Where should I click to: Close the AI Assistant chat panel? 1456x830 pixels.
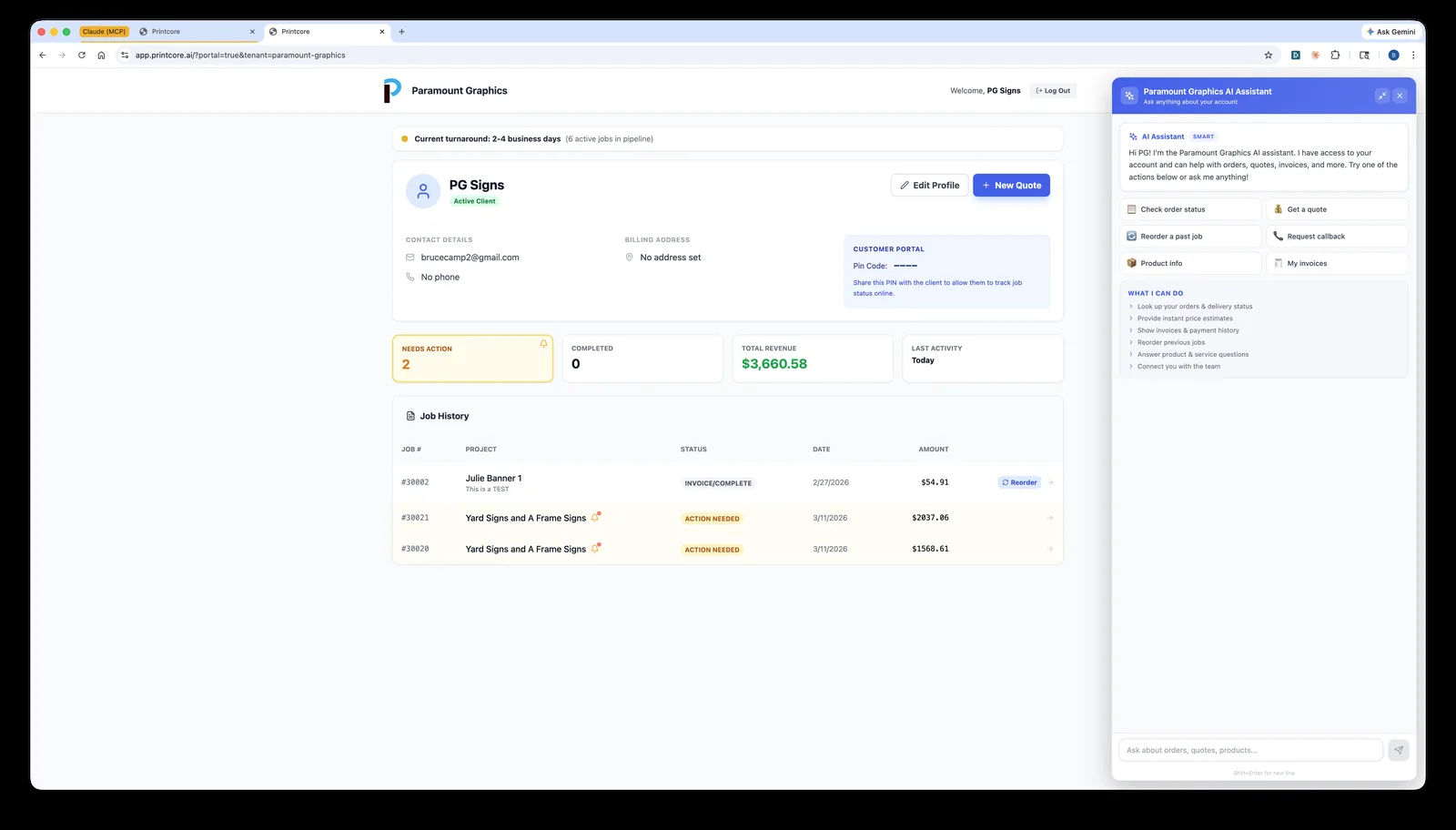coord(1400,96)
